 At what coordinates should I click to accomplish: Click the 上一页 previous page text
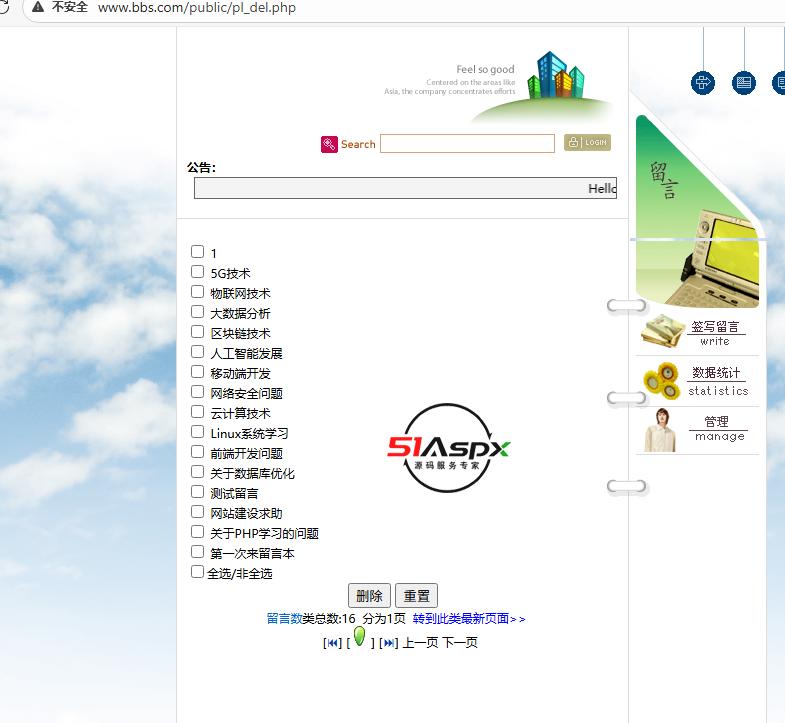(x=421, y=643)
